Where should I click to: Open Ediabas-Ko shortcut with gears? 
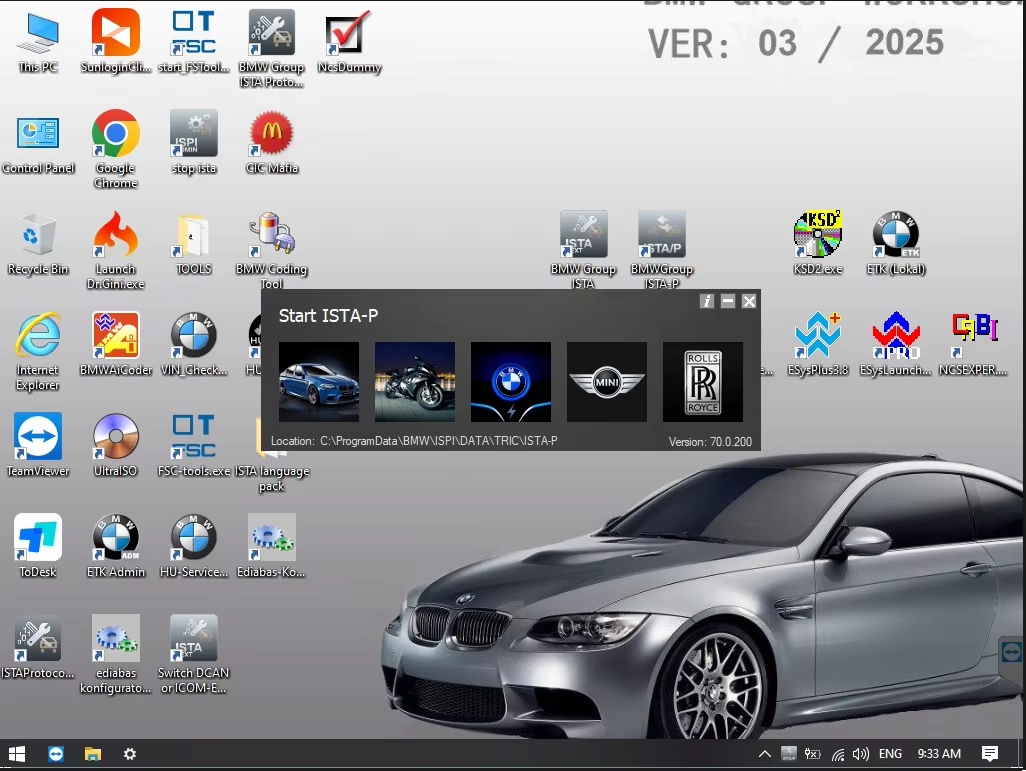[x=272, y=547]
